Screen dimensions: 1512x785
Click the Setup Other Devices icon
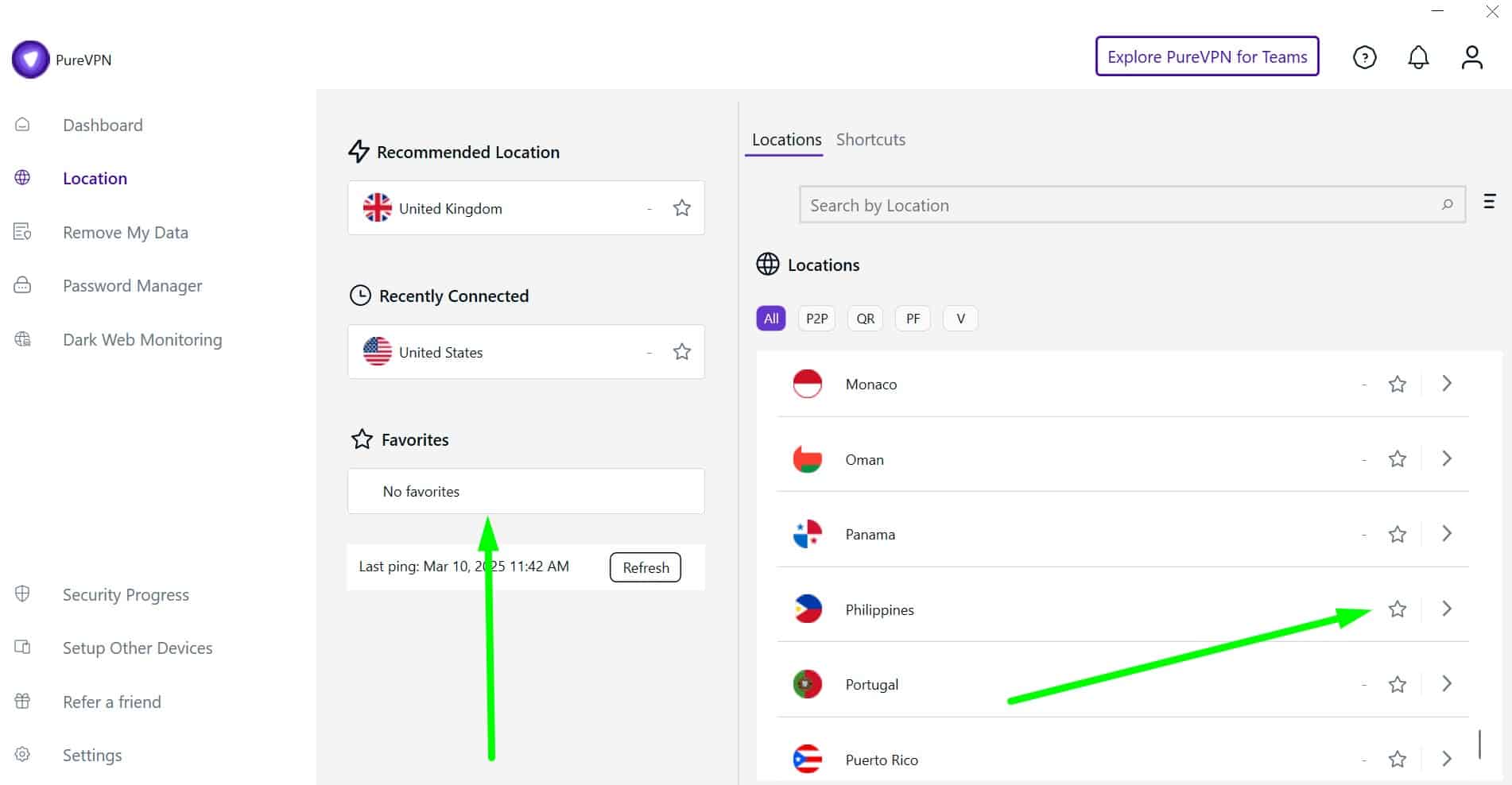[22, 648]
